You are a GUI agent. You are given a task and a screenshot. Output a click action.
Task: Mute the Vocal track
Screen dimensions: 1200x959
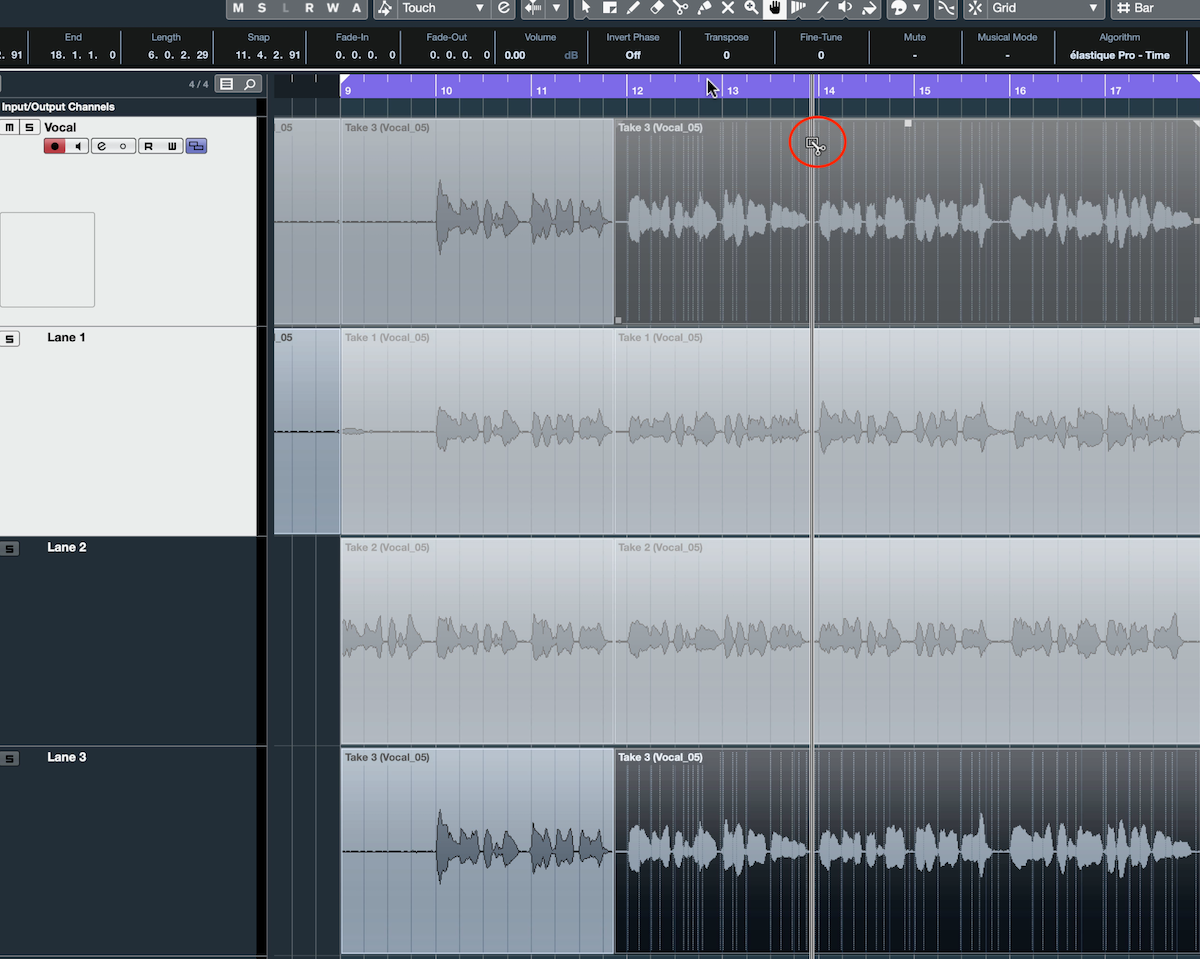coord(10,127)
